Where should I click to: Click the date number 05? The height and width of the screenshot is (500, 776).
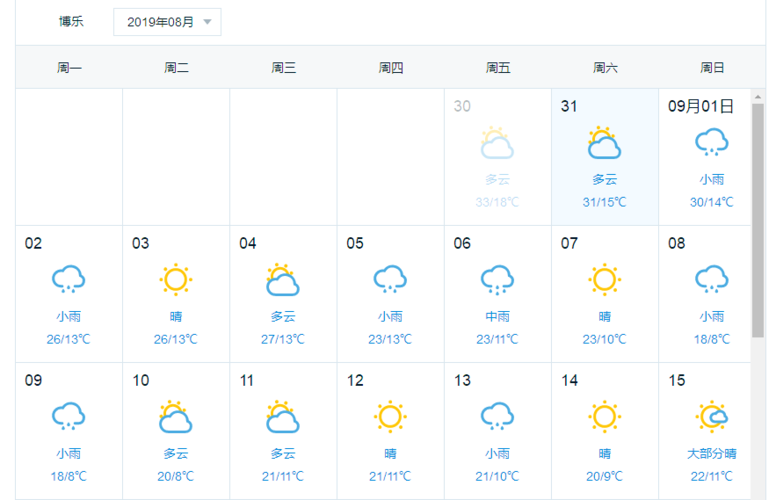[x=355, y=243]
